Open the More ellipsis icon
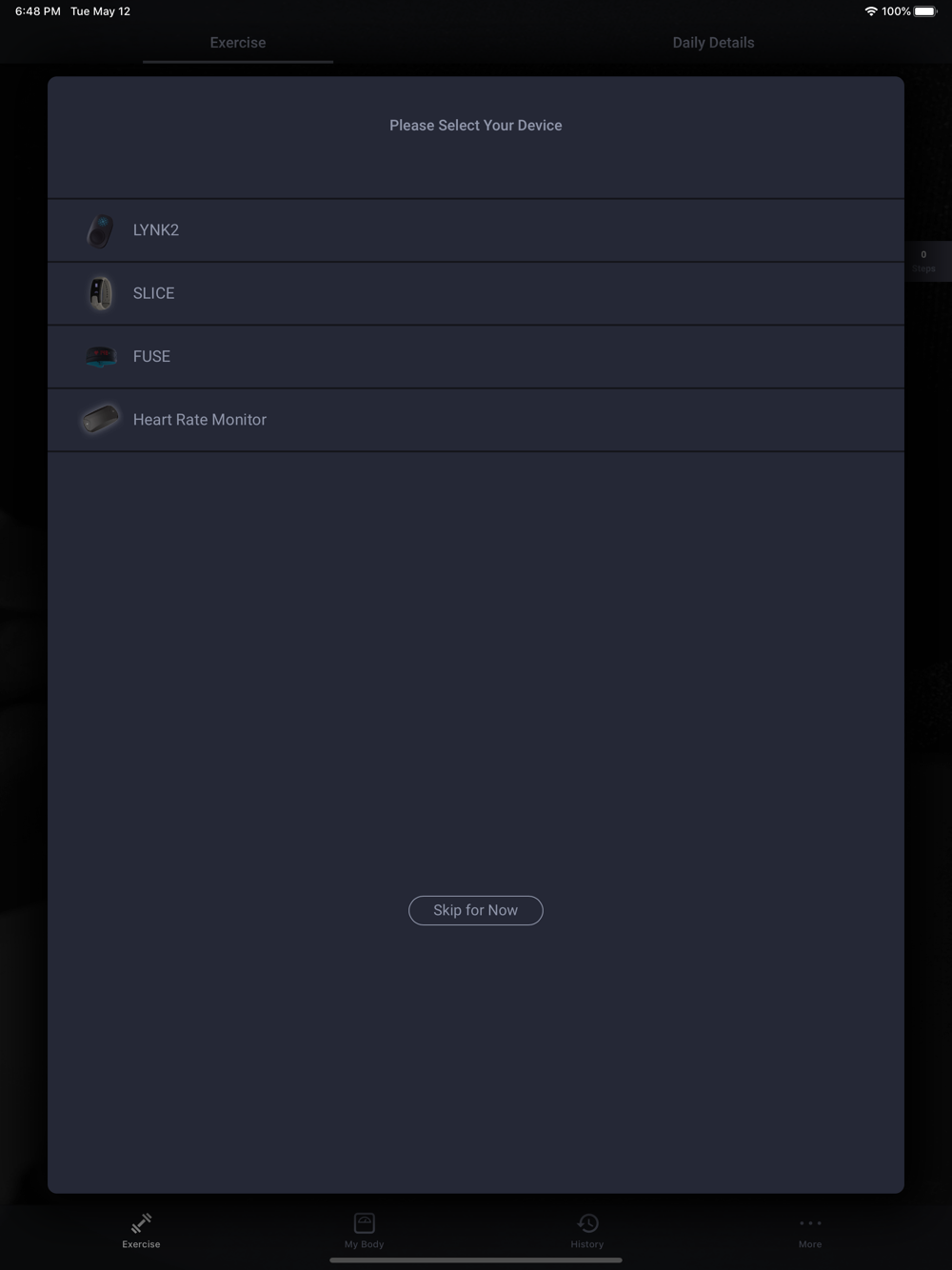Screen dimensions: 952x1270 point(810,1222)
